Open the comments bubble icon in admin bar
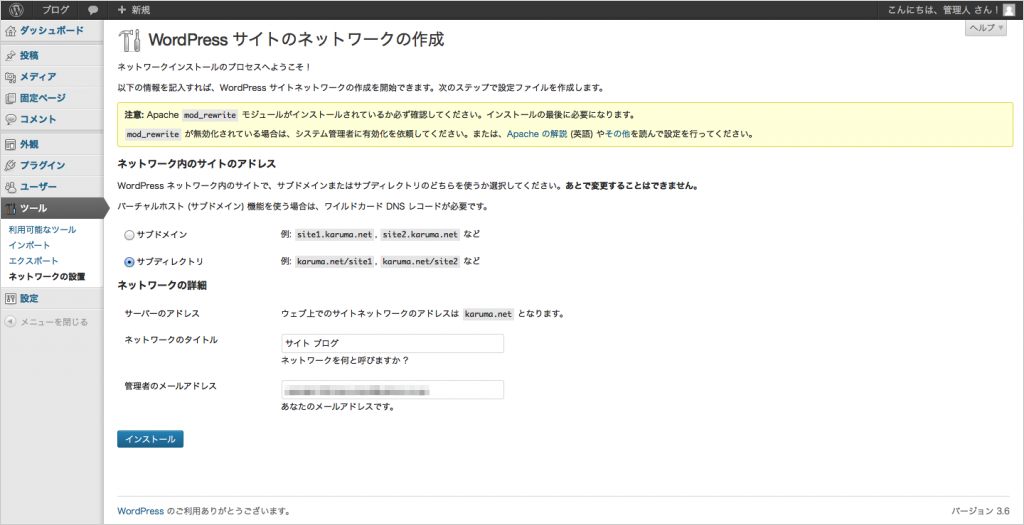Image resolution: width=1024 pixels, height=525 pixels. coord(93,10)
